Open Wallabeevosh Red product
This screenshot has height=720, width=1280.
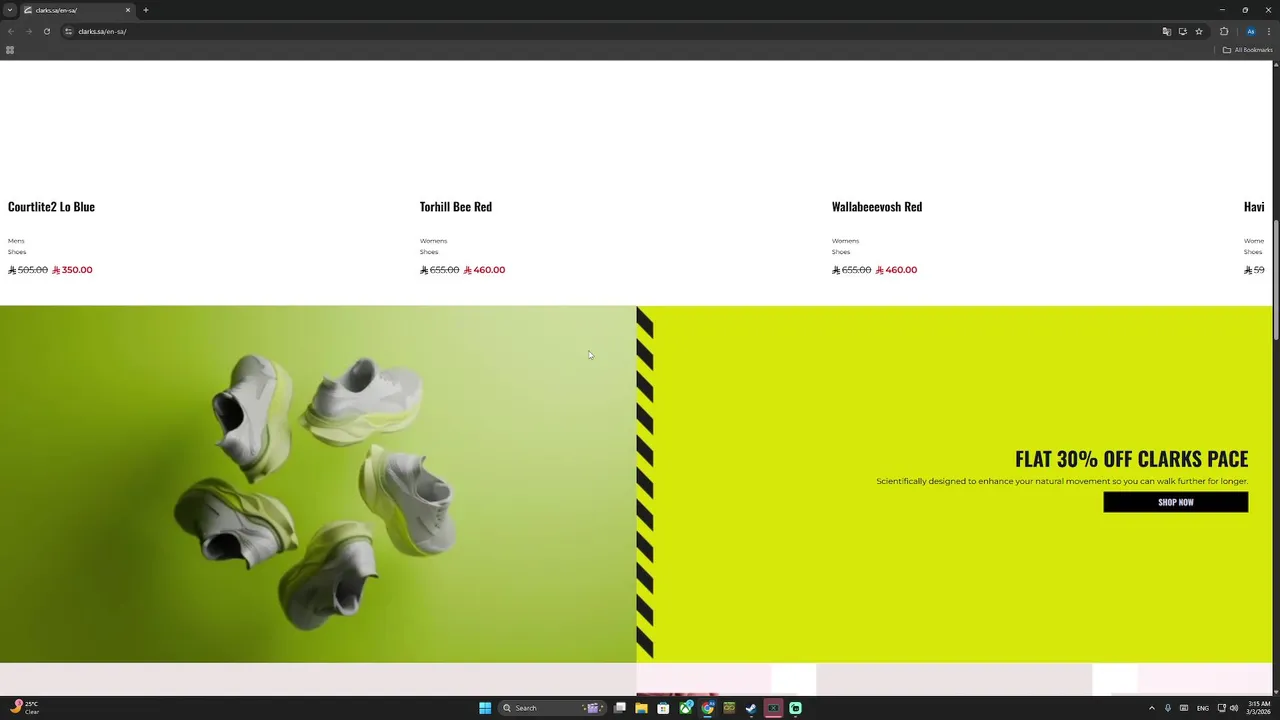point(877,207)
